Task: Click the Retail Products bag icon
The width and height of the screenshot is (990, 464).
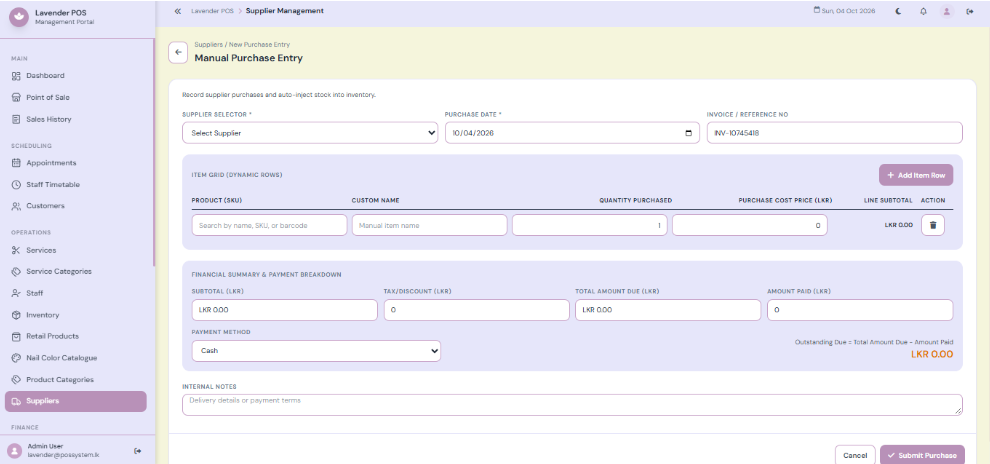Action: (x=16, y=336)
